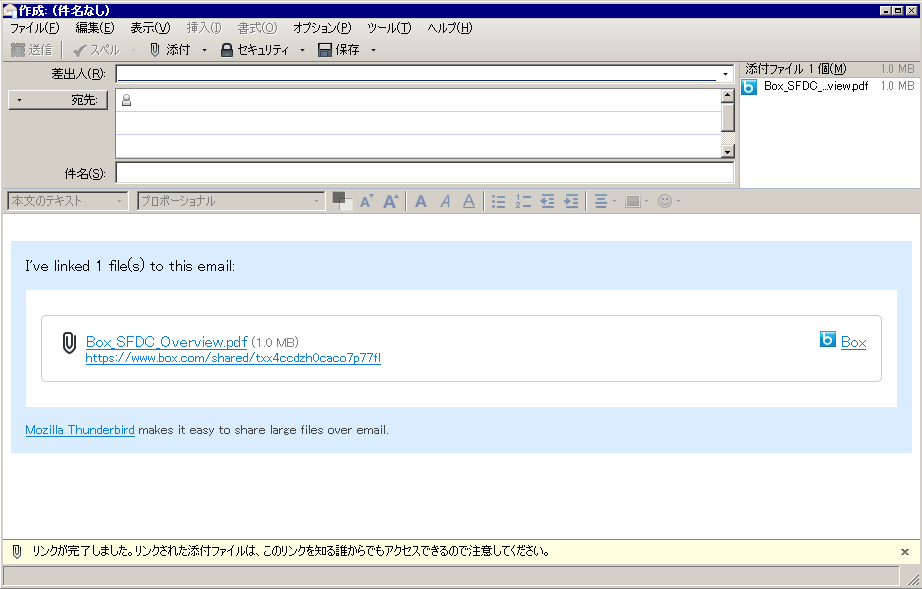Toggle bold formatting
Image resolution: width=922 pixels, height=589 pixels.
(420, 201)
